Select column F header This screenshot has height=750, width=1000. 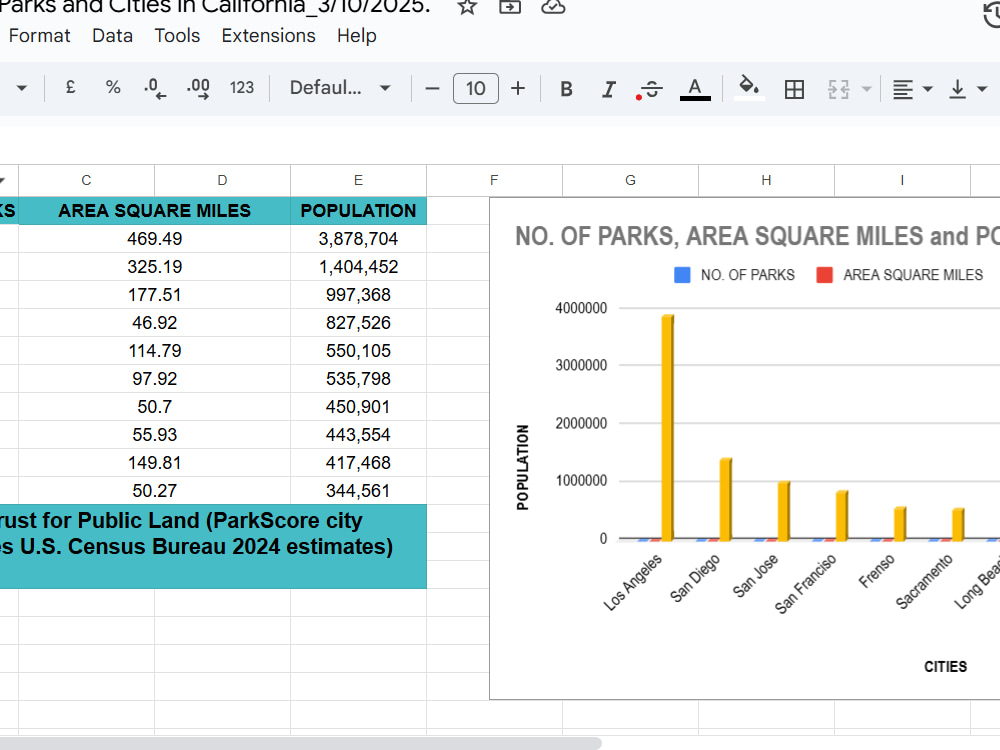click(494, 180)
